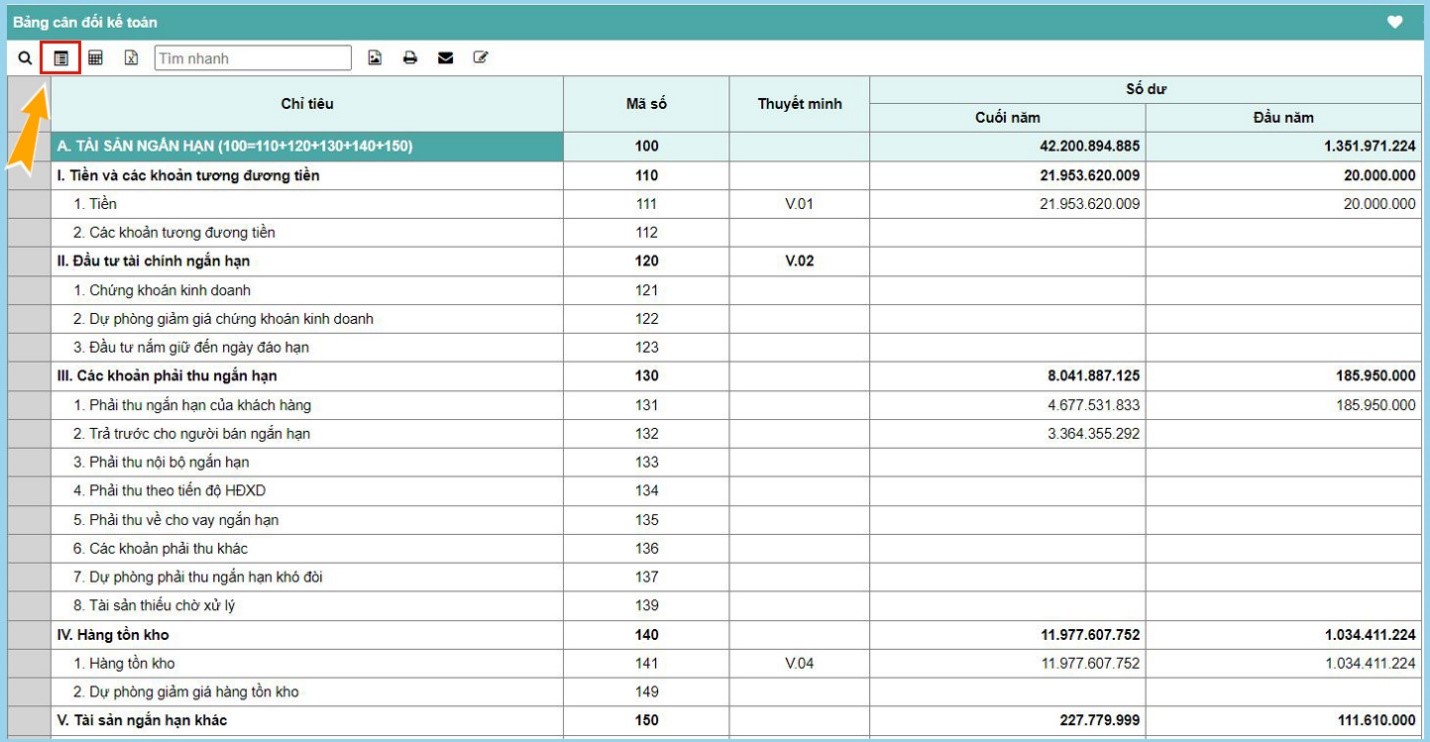1430x742 pixels.
Task: Select row 'III. Các khoản phải thu ngắn hạn'
Action: click(x=167, y=376)
